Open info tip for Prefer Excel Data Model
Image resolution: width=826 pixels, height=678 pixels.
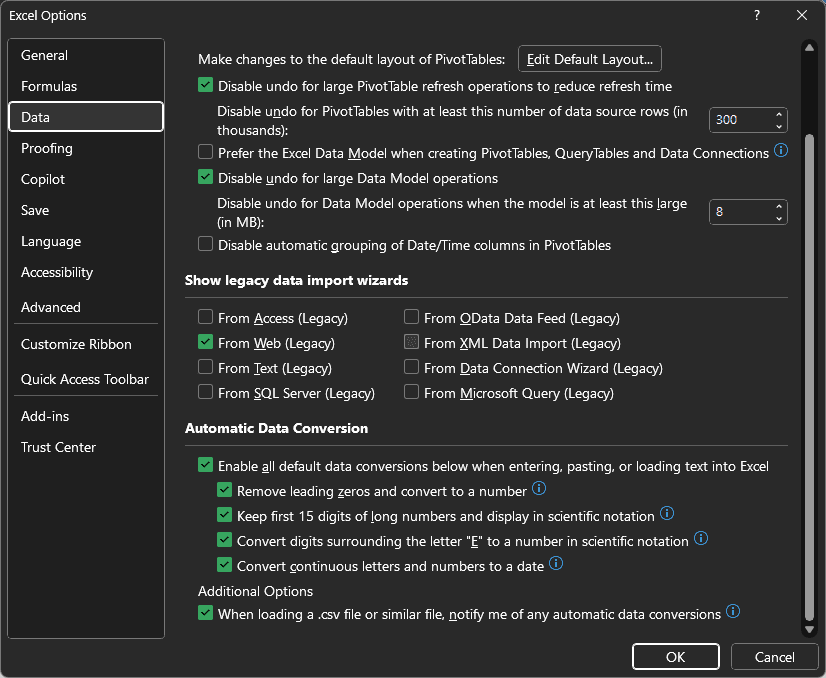click(781, 151)
